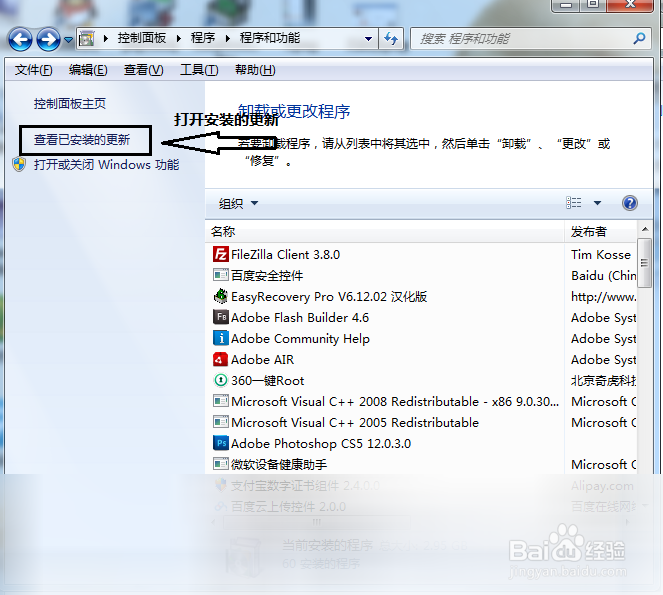Open the 帮助(H) menu
Image resolution: width=663 pixels, height=595 pixels.
click(x=255, y=70)
